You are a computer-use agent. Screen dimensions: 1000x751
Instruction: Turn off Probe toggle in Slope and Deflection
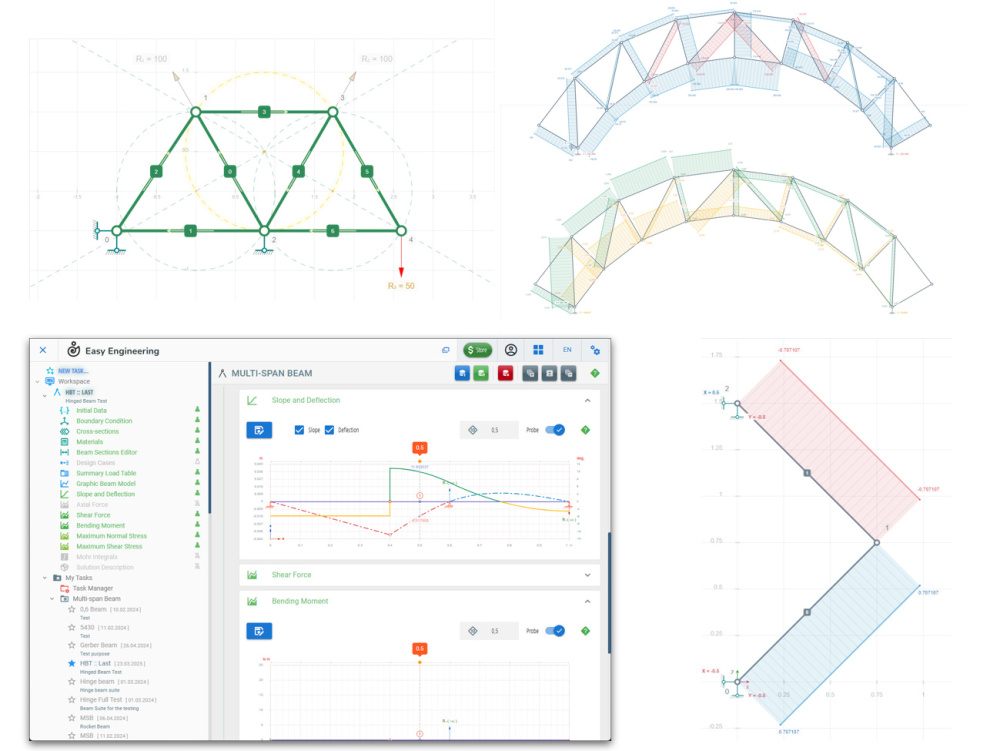(555, 430)
